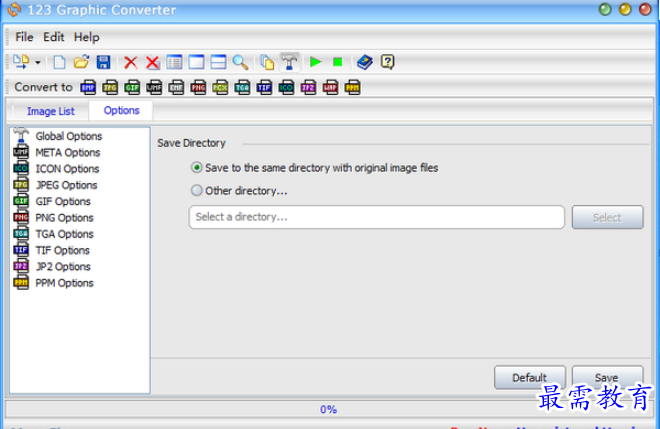
Task: Click the convert files toolbar icon
Action: pyautogui.click(x=21, y=62)
